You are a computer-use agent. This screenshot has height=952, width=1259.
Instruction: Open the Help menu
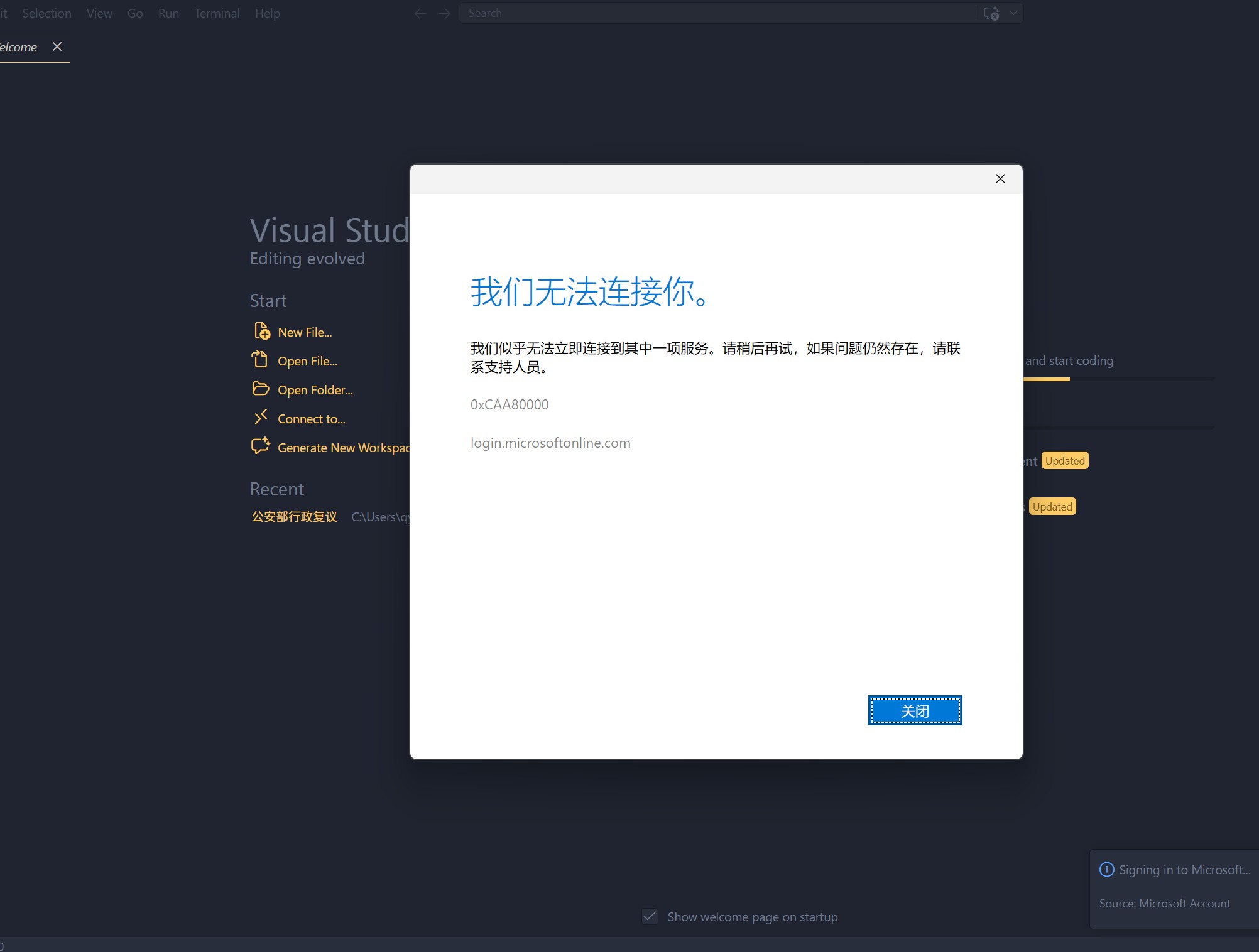pyautogui.click(x=268, y=13)
